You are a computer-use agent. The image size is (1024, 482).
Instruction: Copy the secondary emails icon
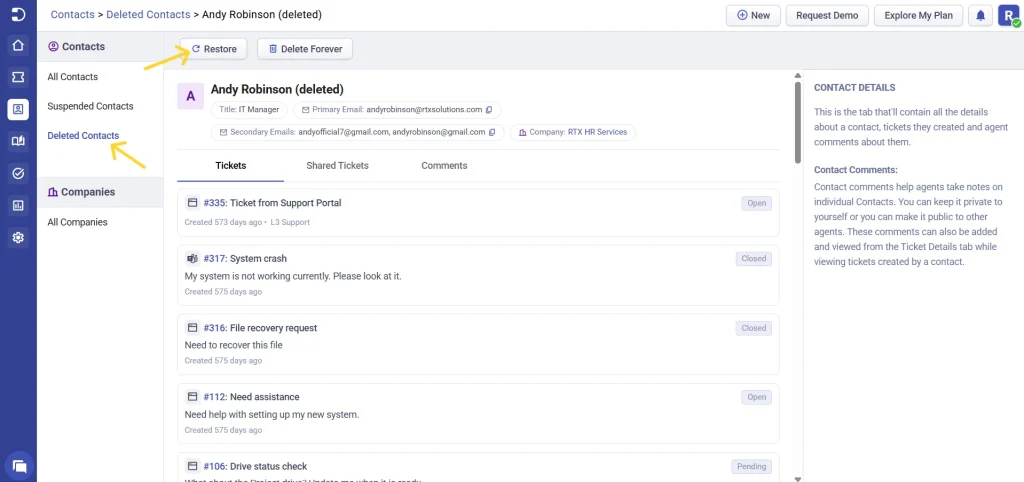click(492, 132)
